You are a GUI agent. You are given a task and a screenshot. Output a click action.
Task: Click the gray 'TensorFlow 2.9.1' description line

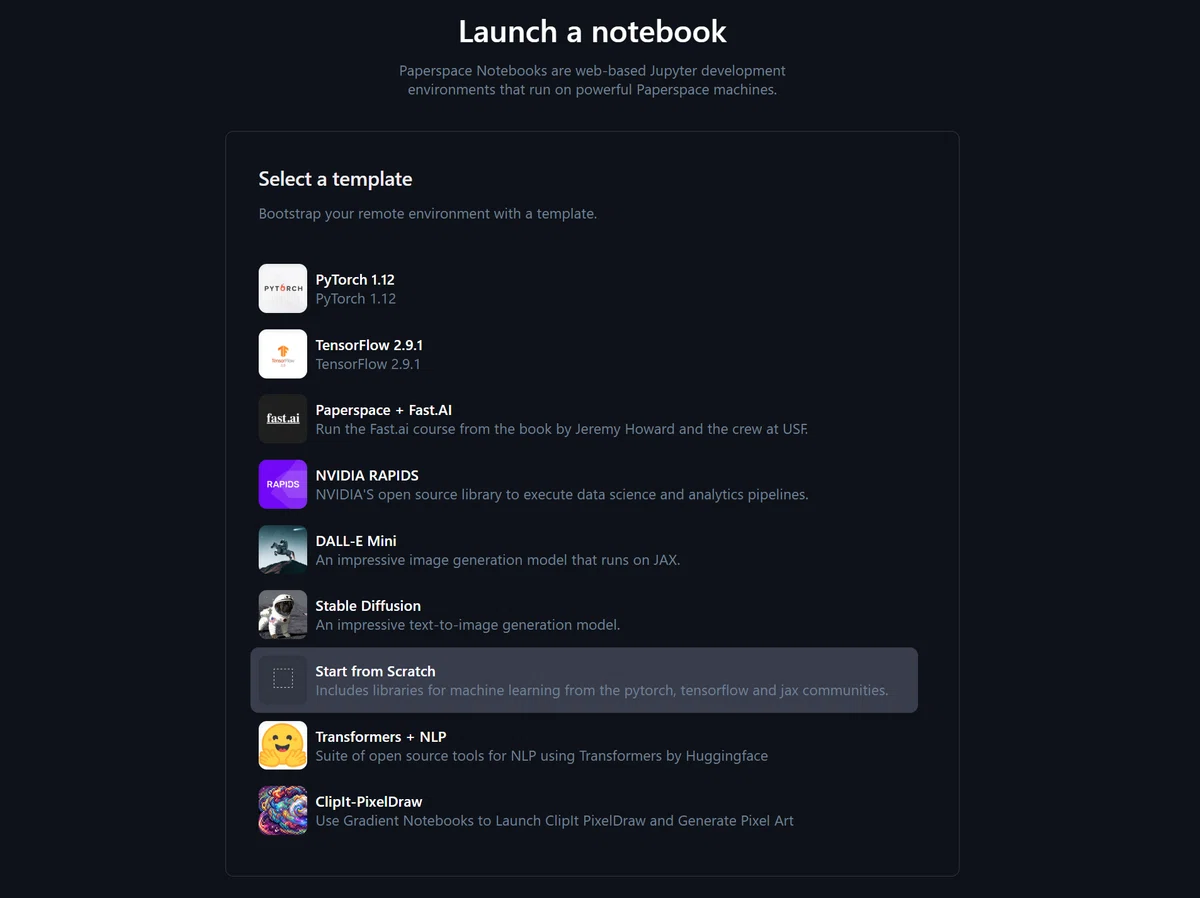click(x=368, y=364)
